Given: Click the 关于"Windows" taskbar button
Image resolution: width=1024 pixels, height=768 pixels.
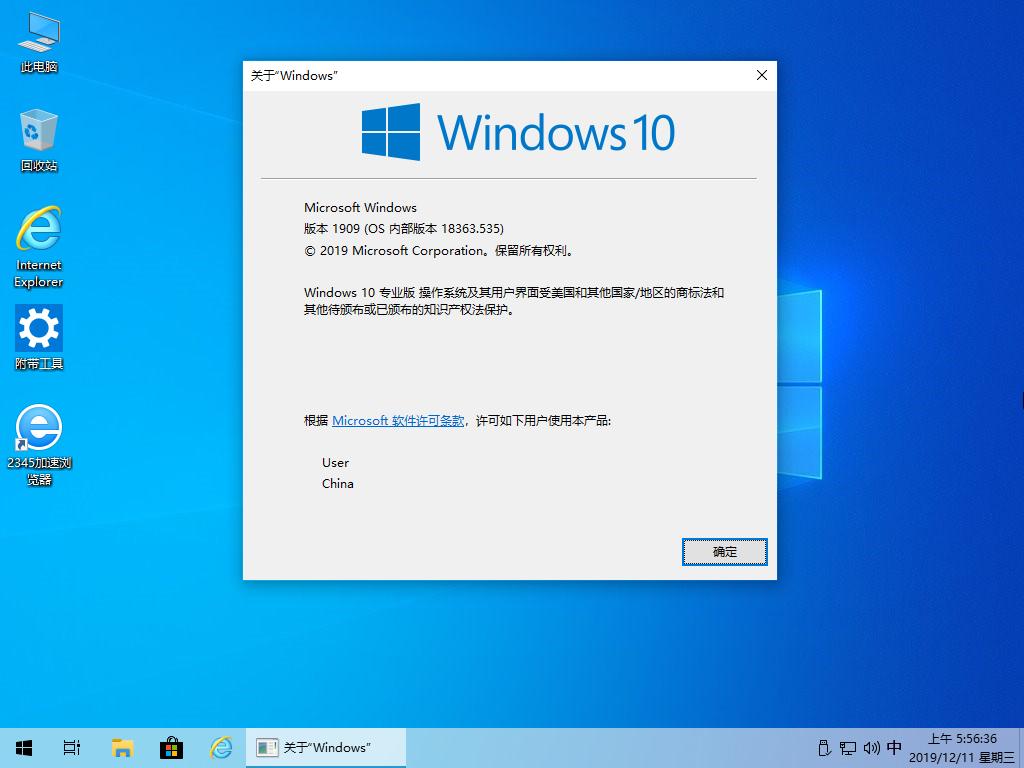Looking at the screenshot, I should point(326,748).
